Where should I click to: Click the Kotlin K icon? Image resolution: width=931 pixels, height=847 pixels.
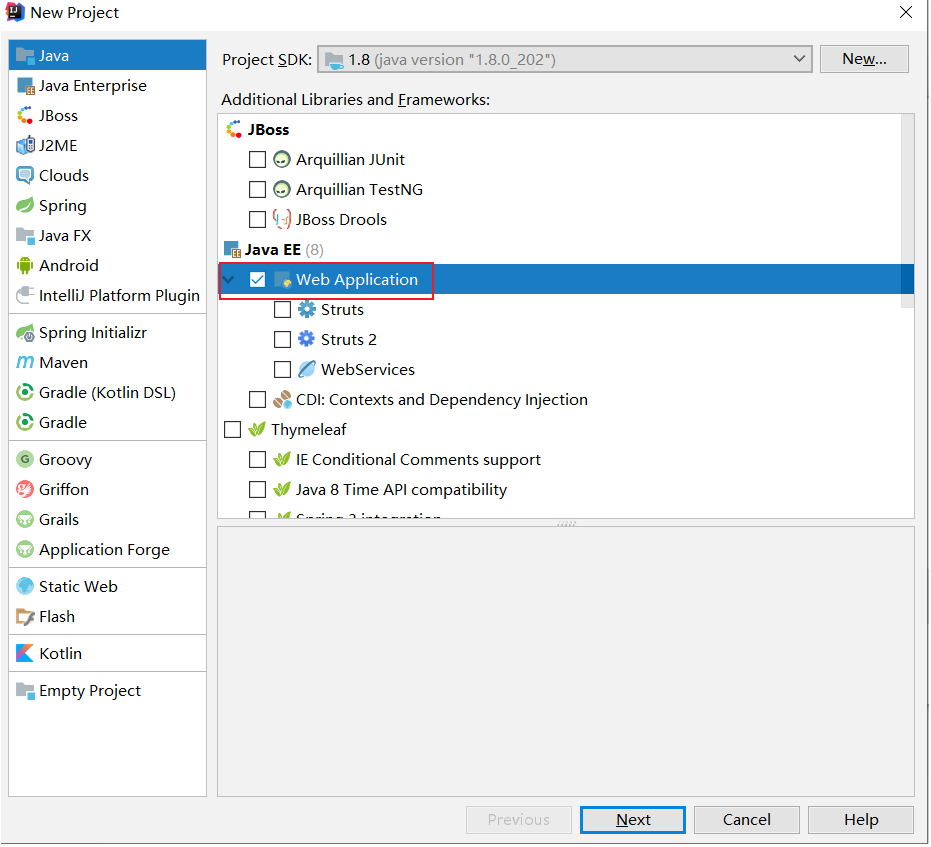[25, 654]
